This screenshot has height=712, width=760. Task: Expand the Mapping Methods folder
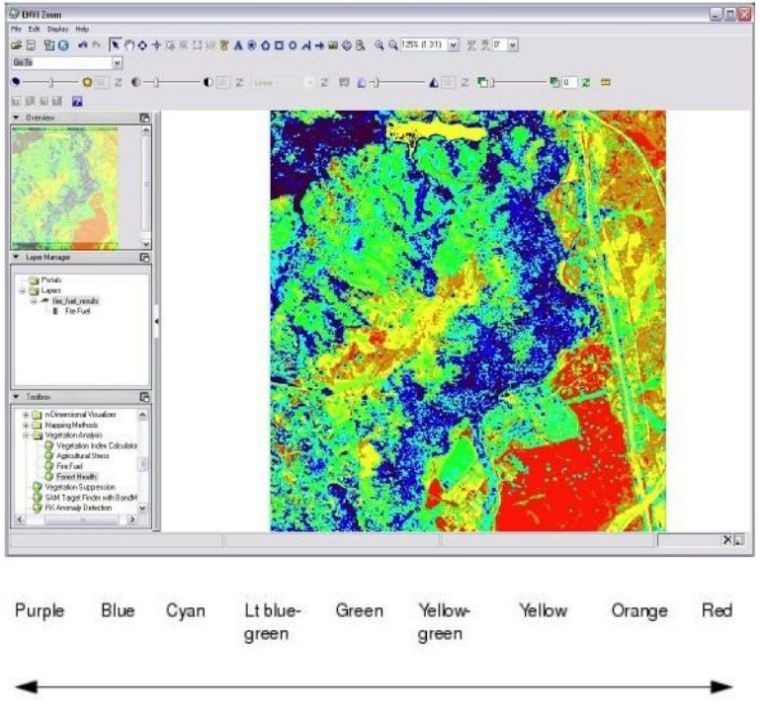(25, 424)
